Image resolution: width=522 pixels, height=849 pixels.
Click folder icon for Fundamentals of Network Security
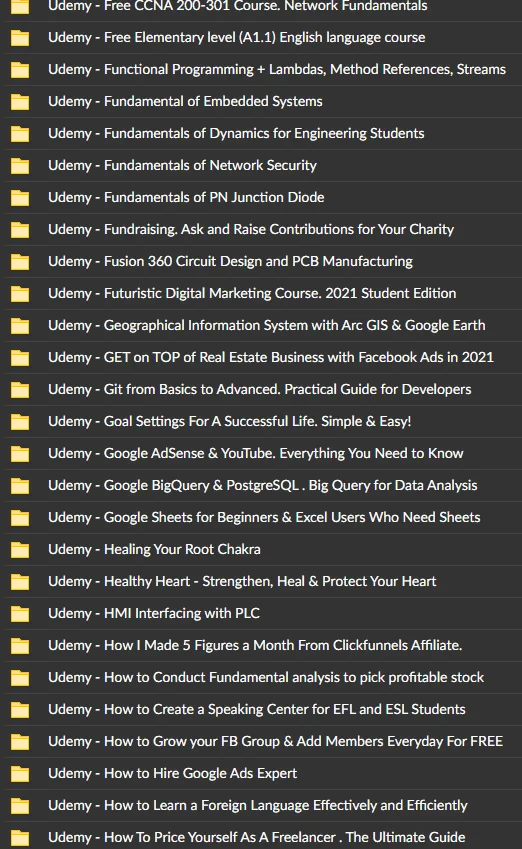click(20, 166)
